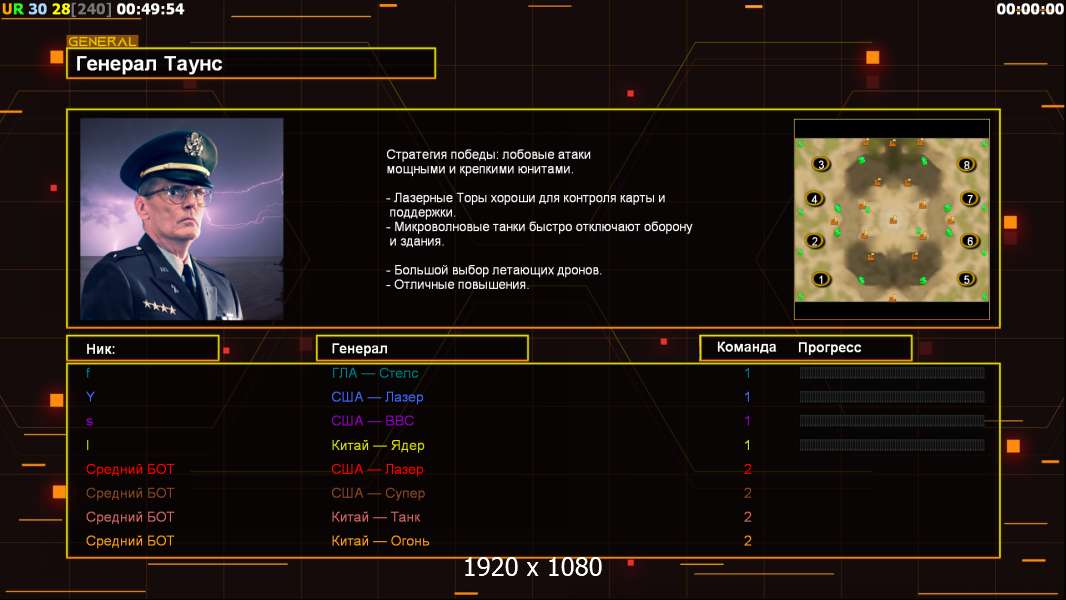1066x600 pixels.
Task: Click start position 6 on the minimap
Action: [970, 241]
